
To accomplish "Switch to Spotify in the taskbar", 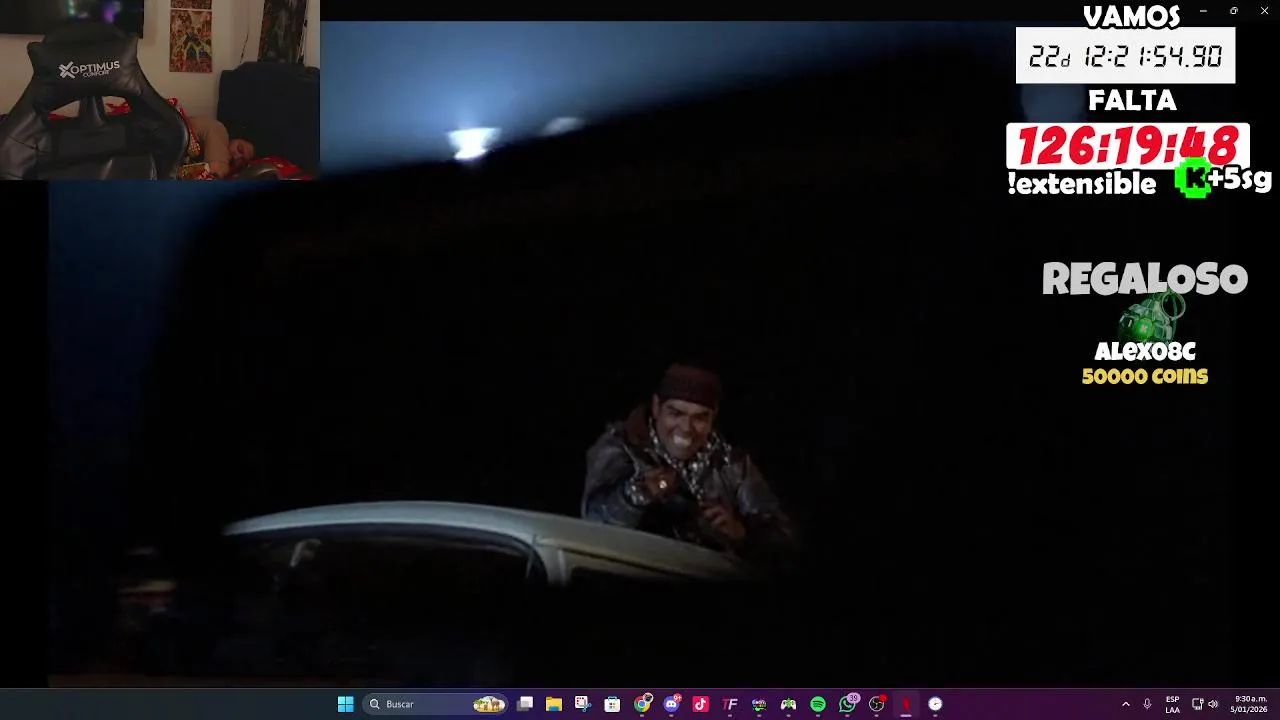I will pyautogui.click(x=818, y=704).
